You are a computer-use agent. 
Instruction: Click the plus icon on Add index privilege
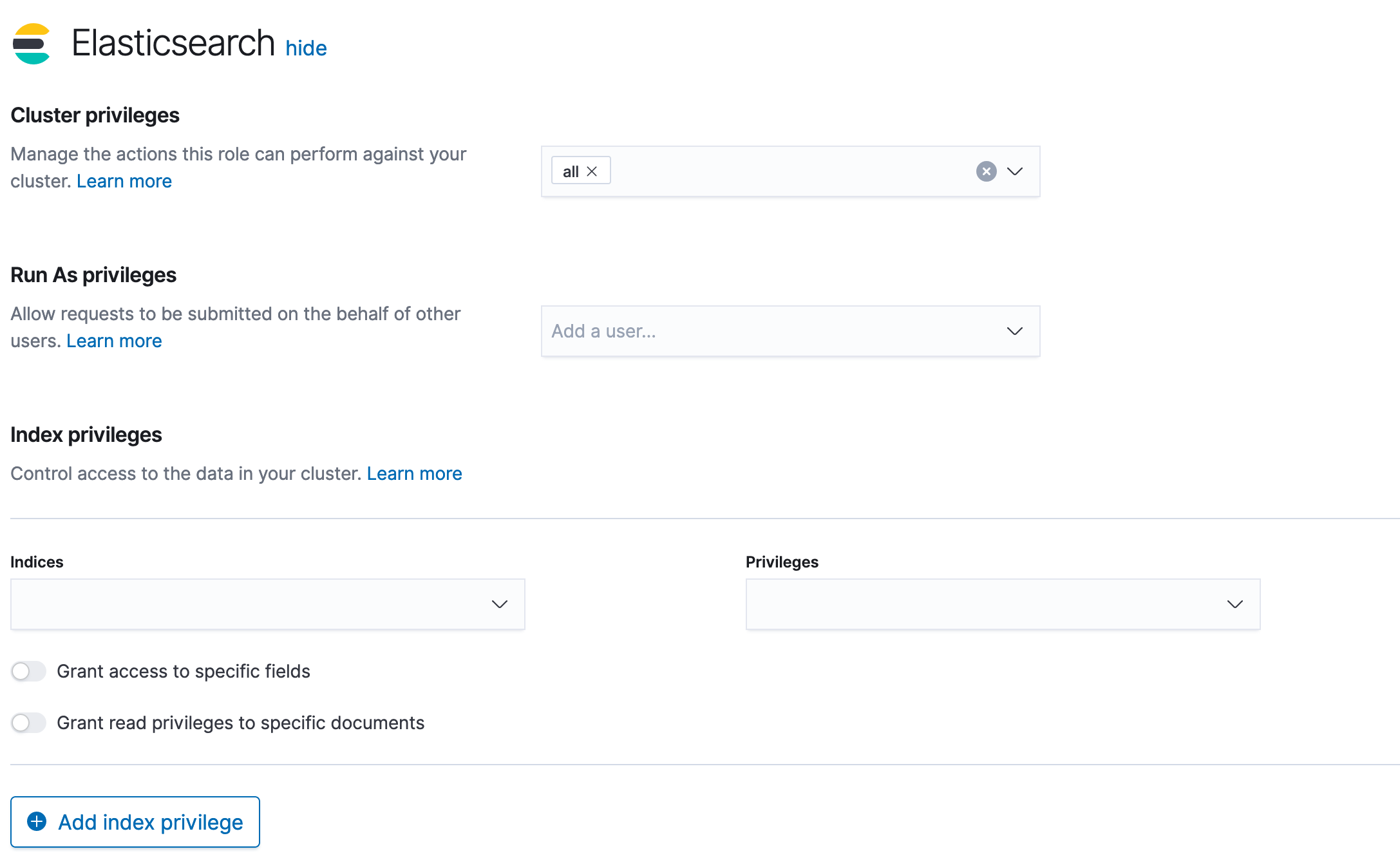point(37,821)
